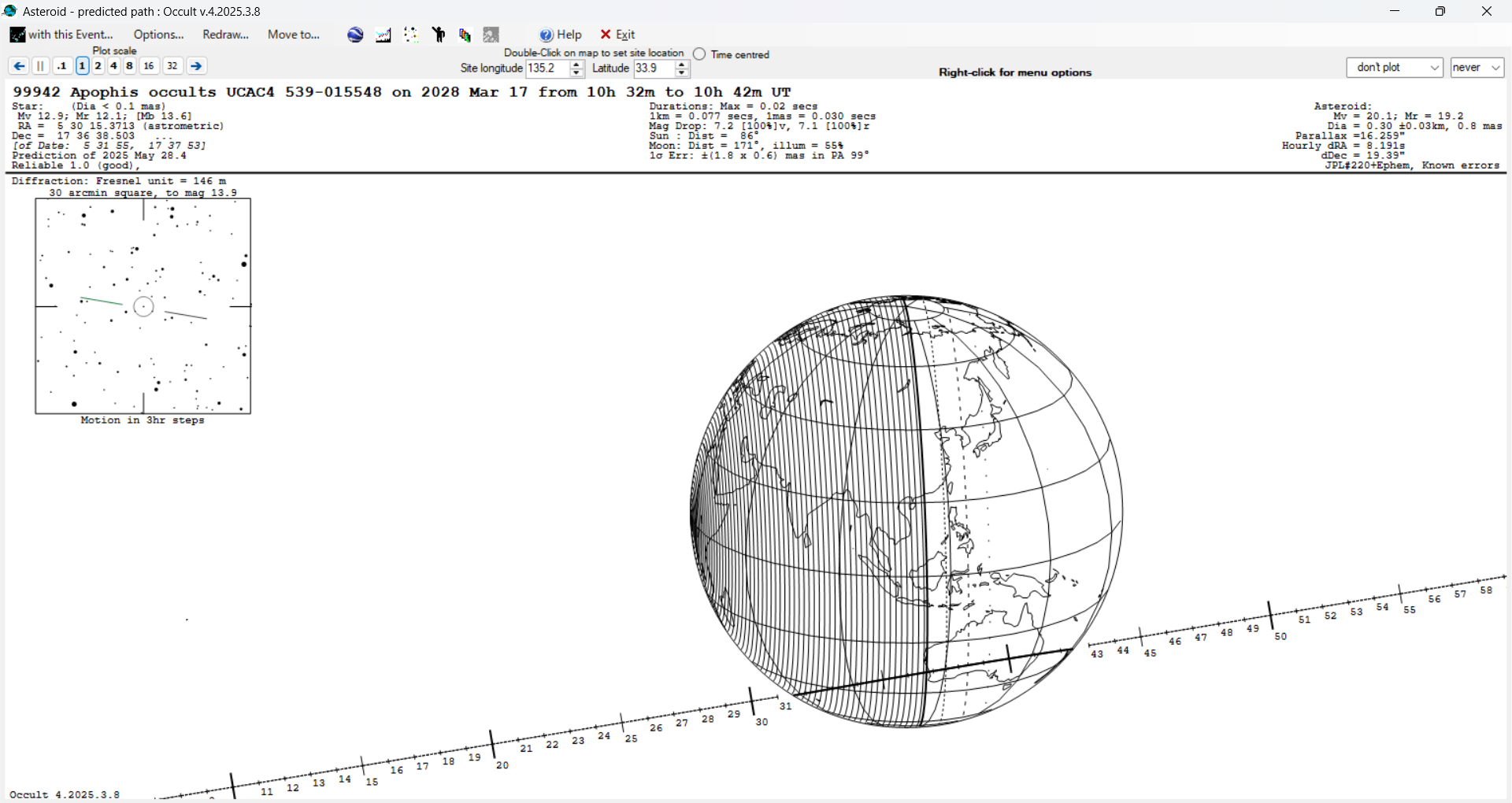Click the 'Moon: Dist = 171°, illum = 55%' line
This screenshot has height=803, width=1512.
[746, 146]
